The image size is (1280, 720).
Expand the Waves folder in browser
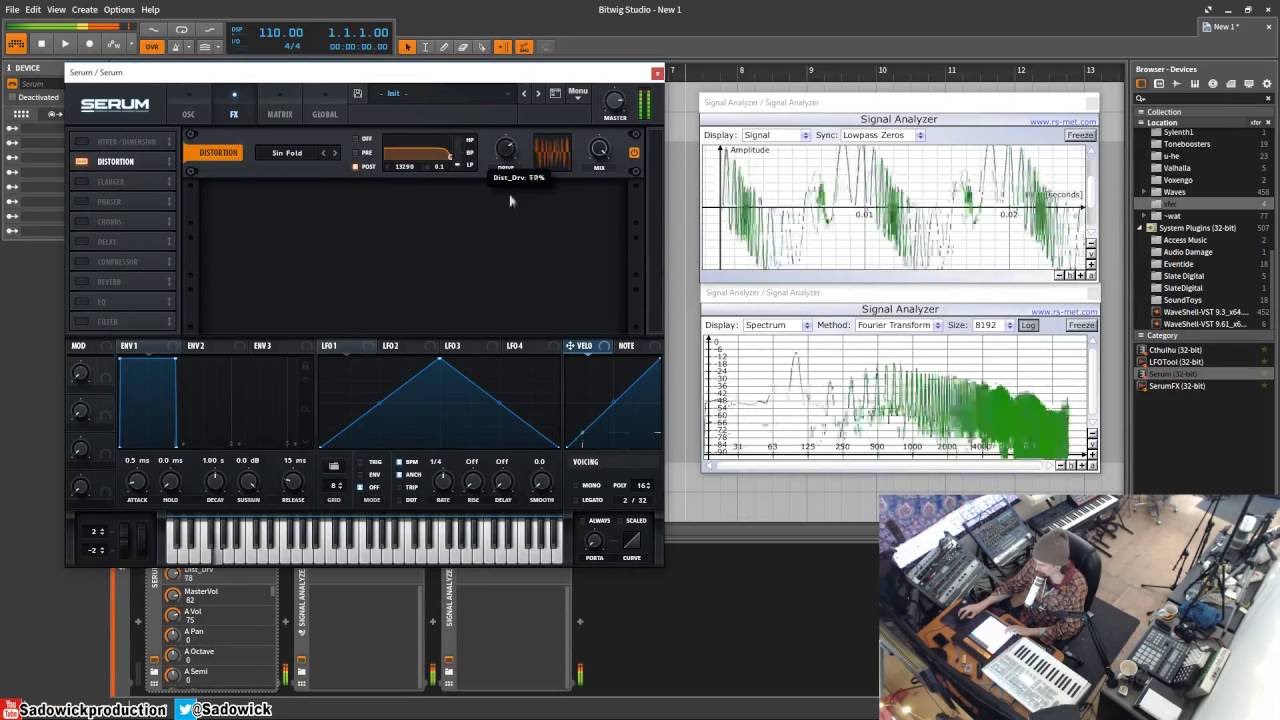(1145, 192)
